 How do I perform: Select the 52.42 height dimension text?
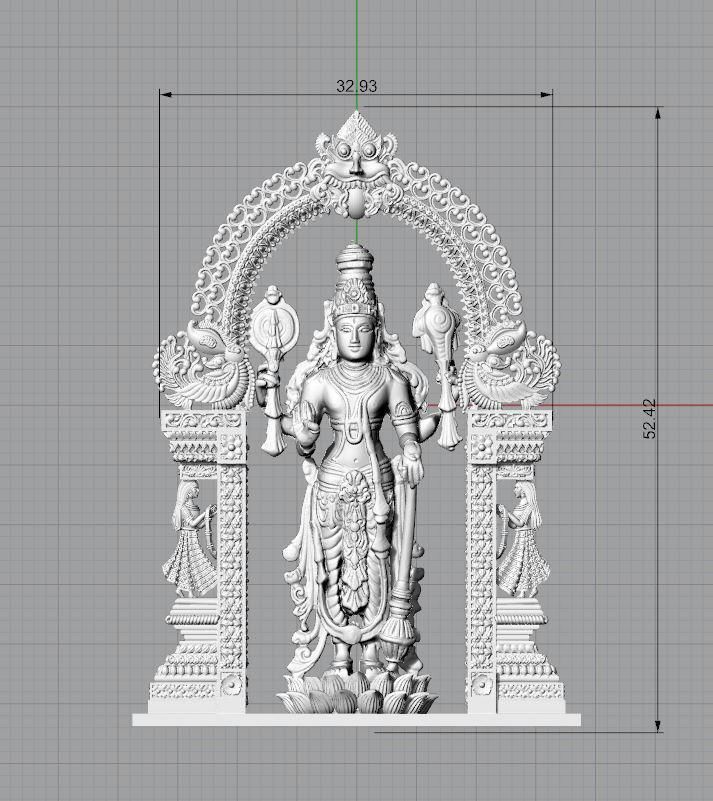(649, 419)
